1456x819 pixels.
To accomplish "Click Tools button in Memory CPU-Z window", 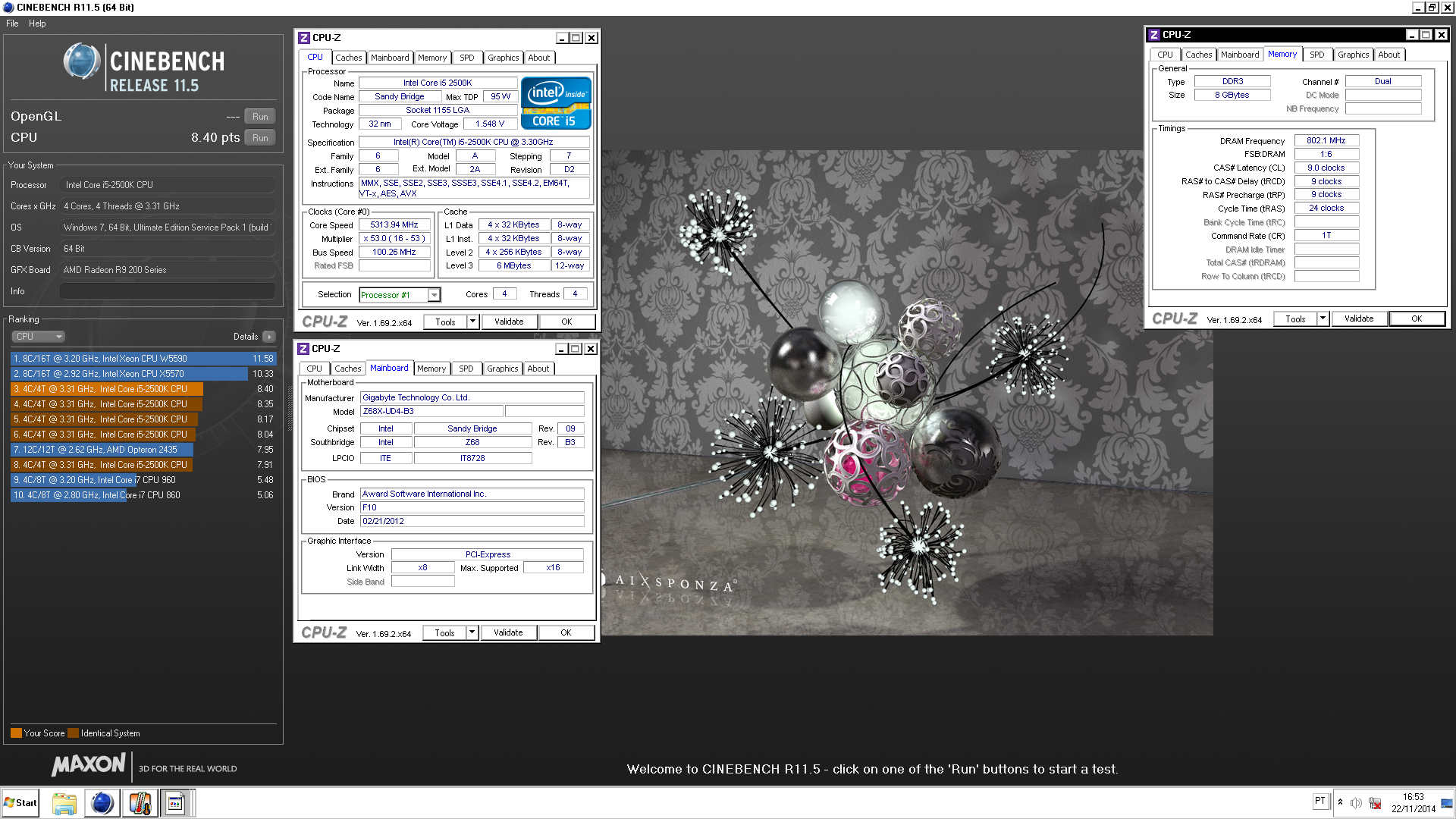I will click(x=1295, y=319).
